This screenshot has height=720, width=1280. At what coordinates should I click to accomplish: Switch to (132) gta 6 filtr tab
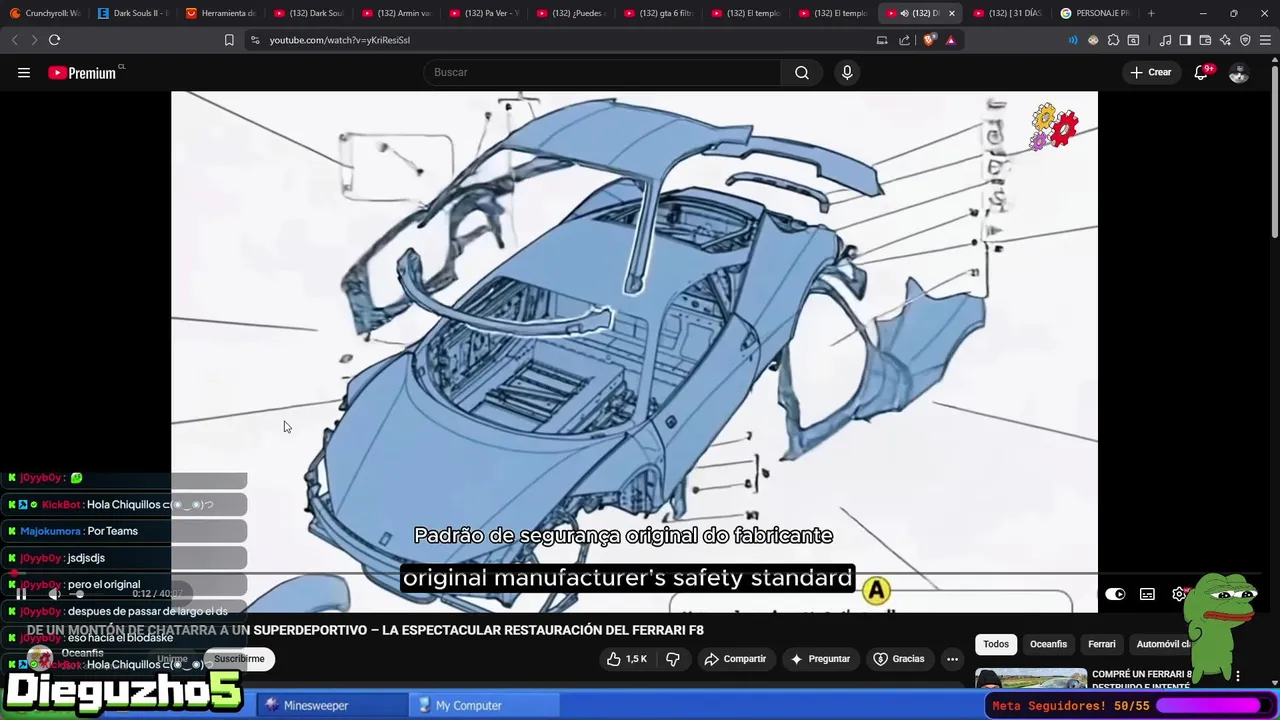pyautogui.click(x=660, y=13)
